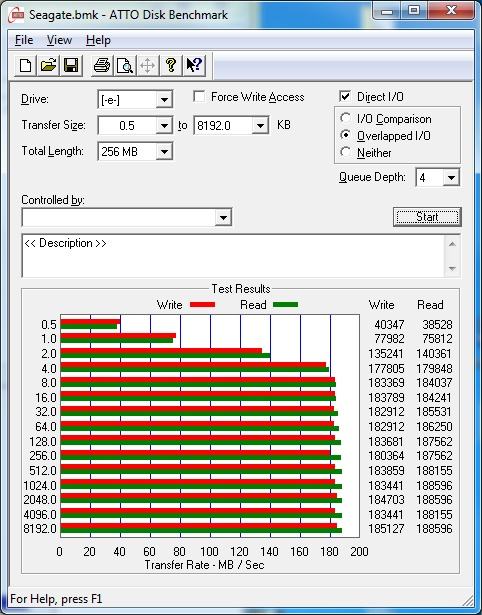Click the 128.0 row red write bar
This screenshot has height=615, width=482.
[x=198, y=437]
